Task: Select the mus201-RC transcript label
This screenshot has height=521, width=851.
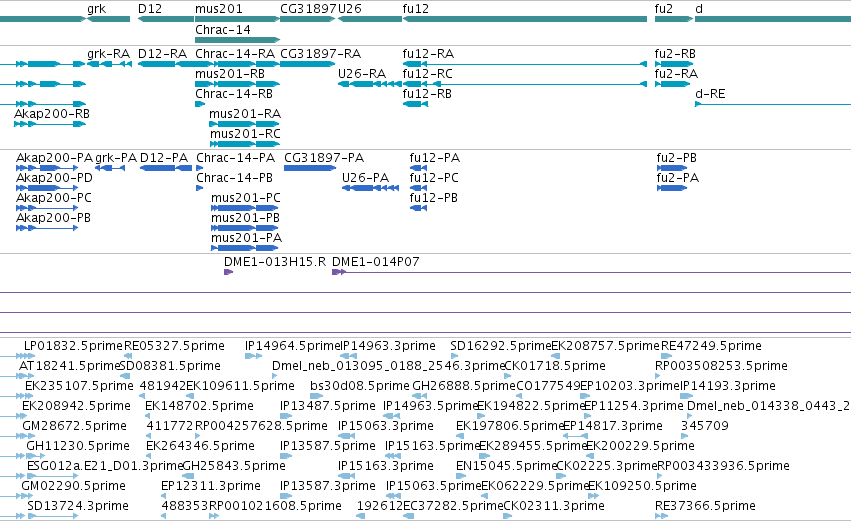Action: (x=245, y=134)
